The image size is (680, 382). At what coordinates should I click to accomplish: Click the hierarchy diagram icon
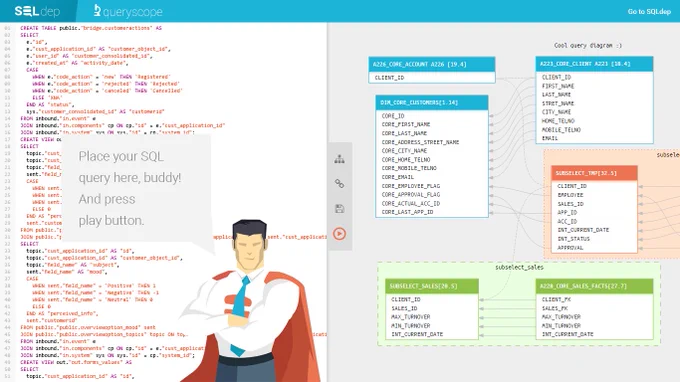(x=340, y=160)
